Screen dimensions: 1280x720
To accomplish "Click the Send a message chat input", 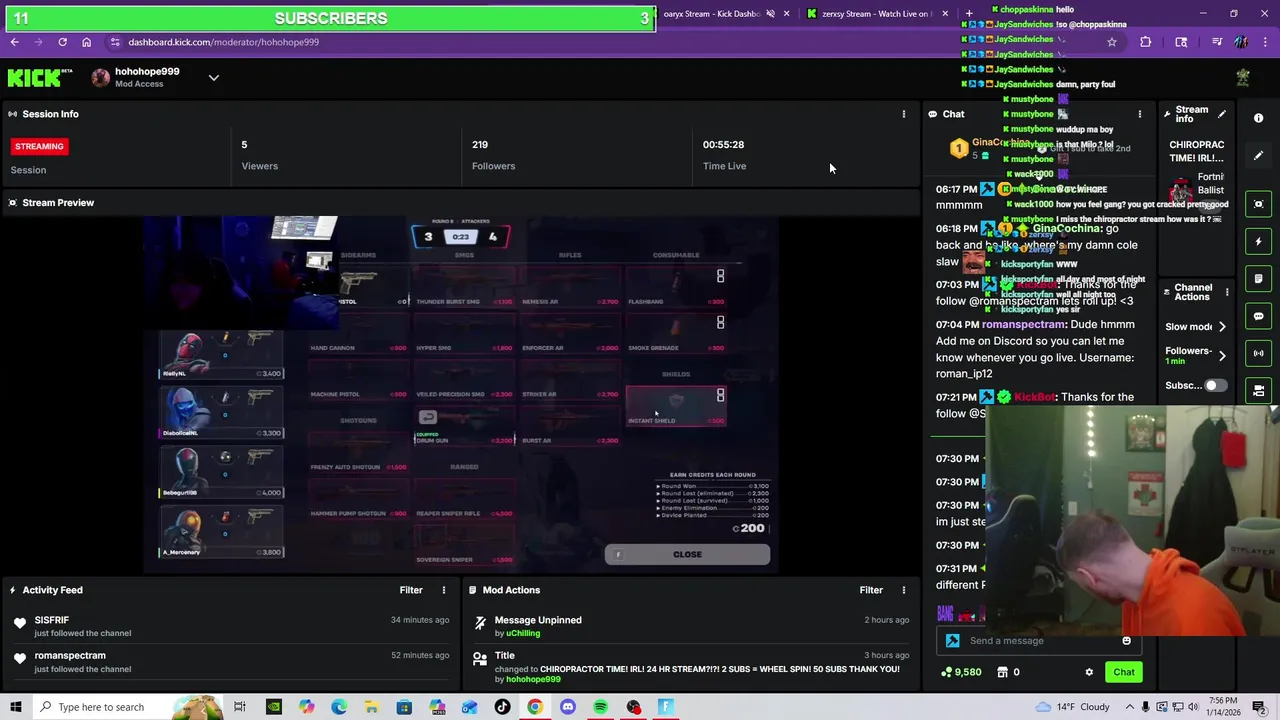I will [1040, 641].
